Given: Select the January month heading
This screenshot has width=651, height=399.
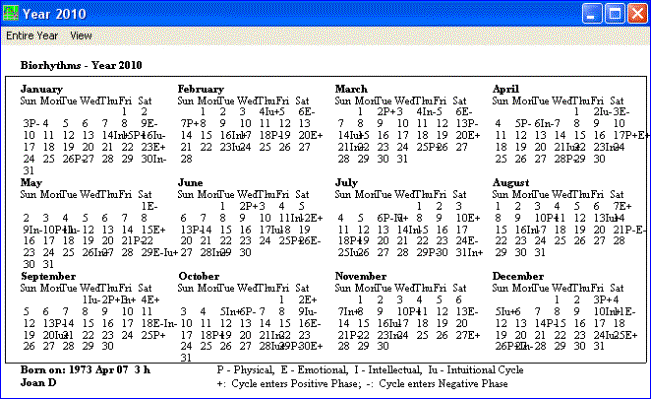Looking at the screenshot, I should [x=42, y=89].
